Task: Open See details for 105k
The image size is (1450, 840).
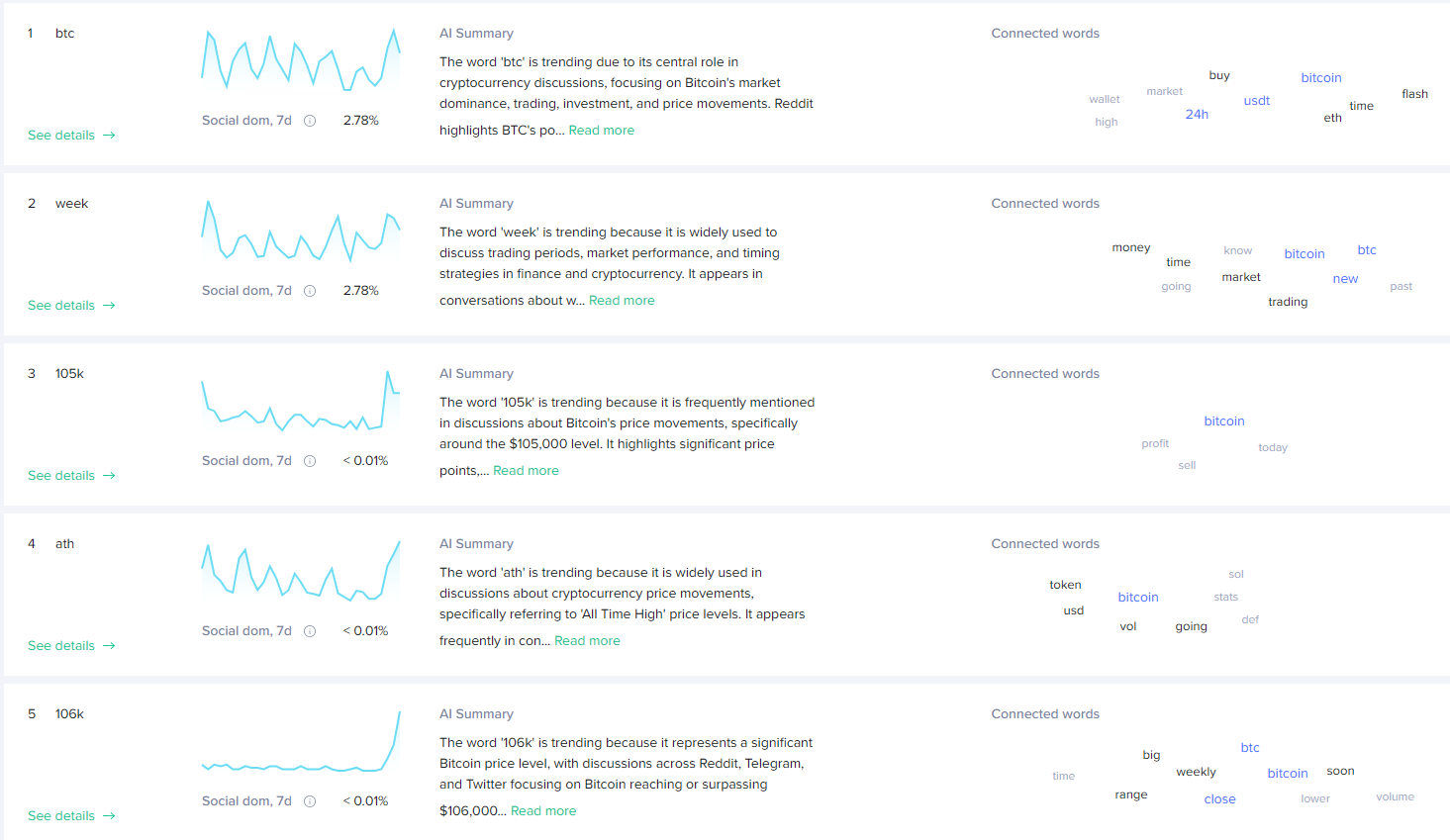Action: pos(71,476)
